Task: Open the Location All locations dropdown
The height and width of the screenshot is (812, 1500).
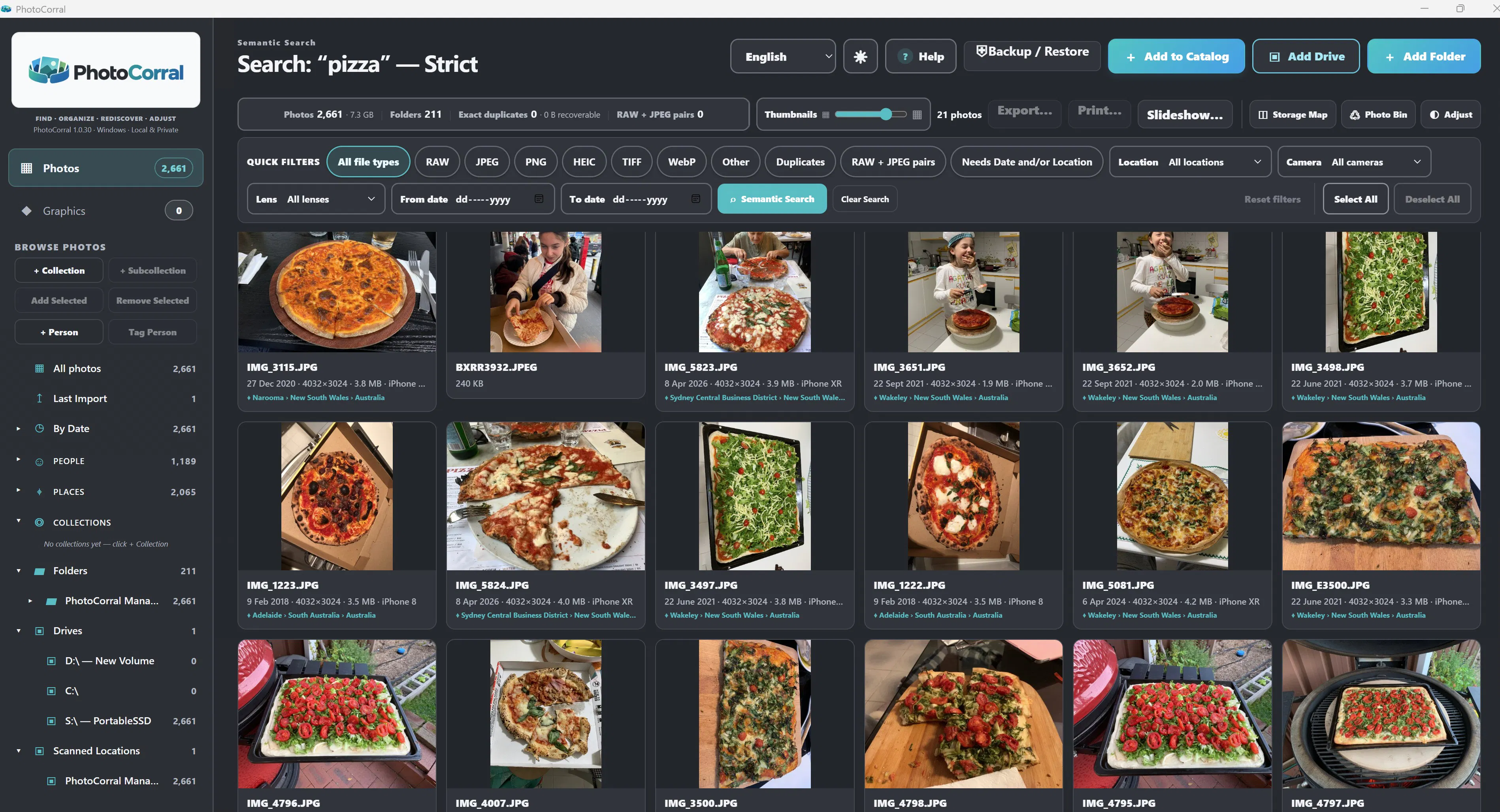Action: [1190, 162]
